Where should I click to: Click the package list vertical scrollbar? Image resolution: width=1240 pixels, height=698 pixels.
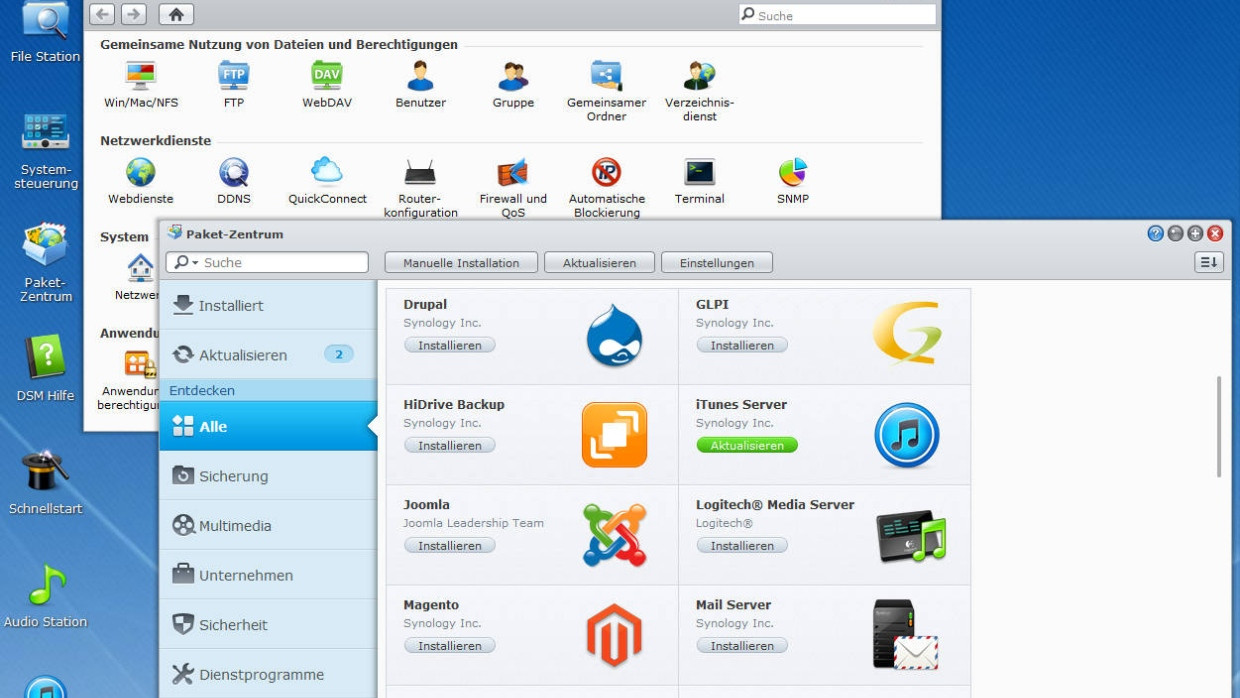tap(1218, 427)
